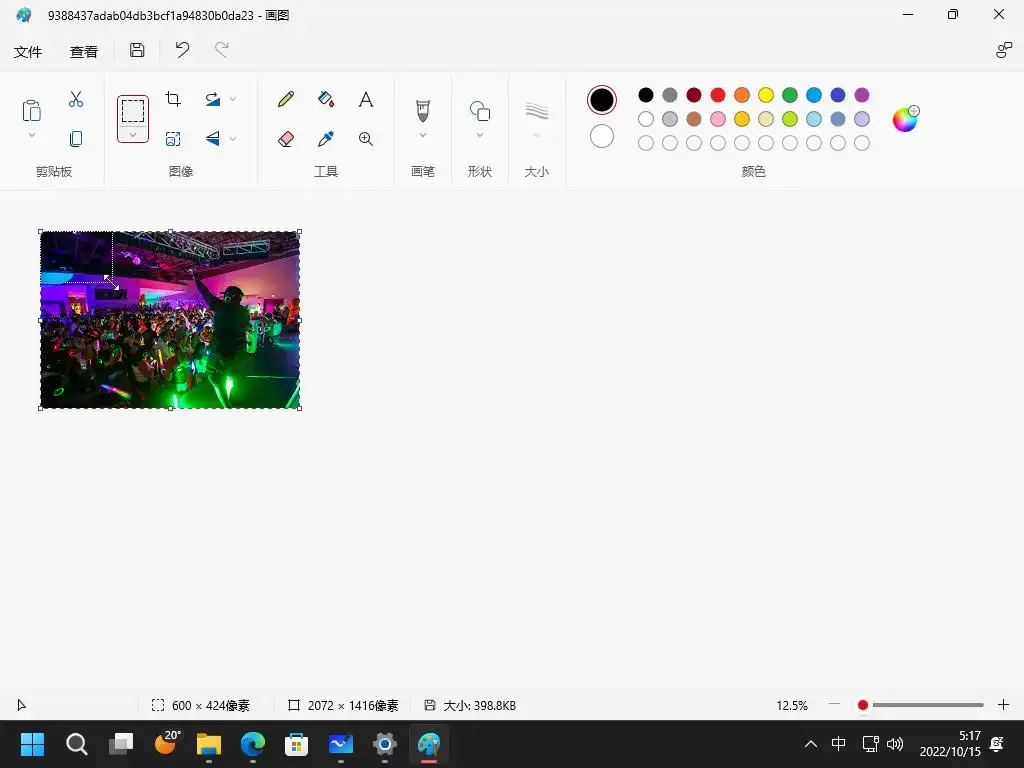Click the 600 × 424像素 selection size

[210, 705]
